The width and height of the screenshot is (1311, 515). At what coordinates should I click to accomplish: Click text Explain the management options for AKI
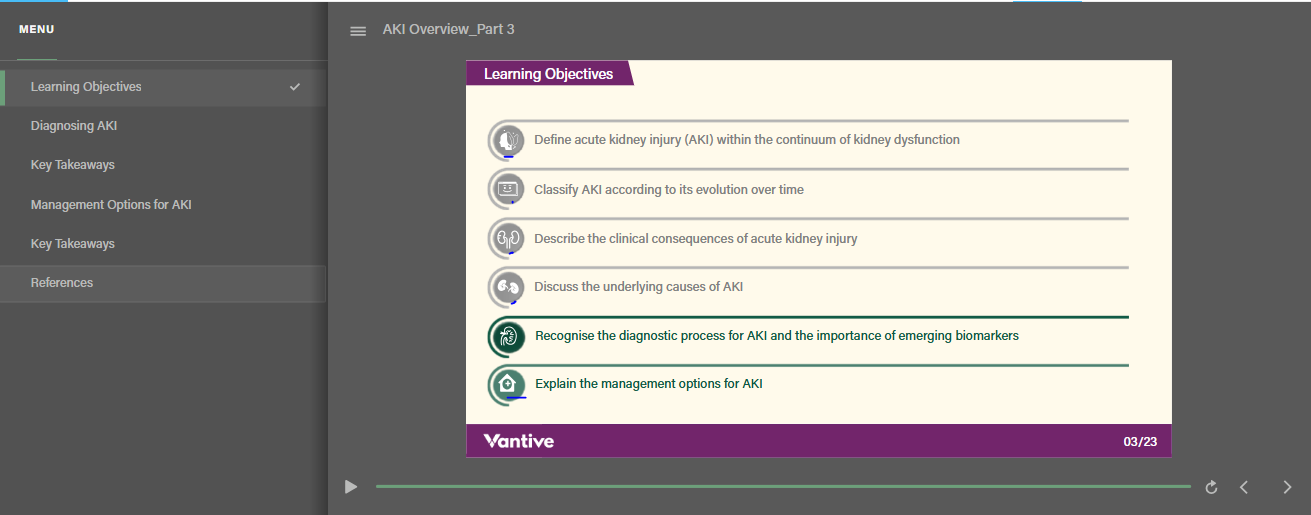(648, 384)
